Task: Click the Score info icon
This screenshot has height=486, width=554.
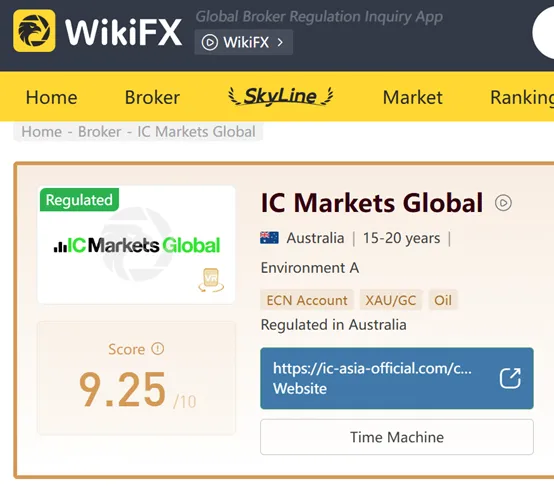Action: coord(158,349)
